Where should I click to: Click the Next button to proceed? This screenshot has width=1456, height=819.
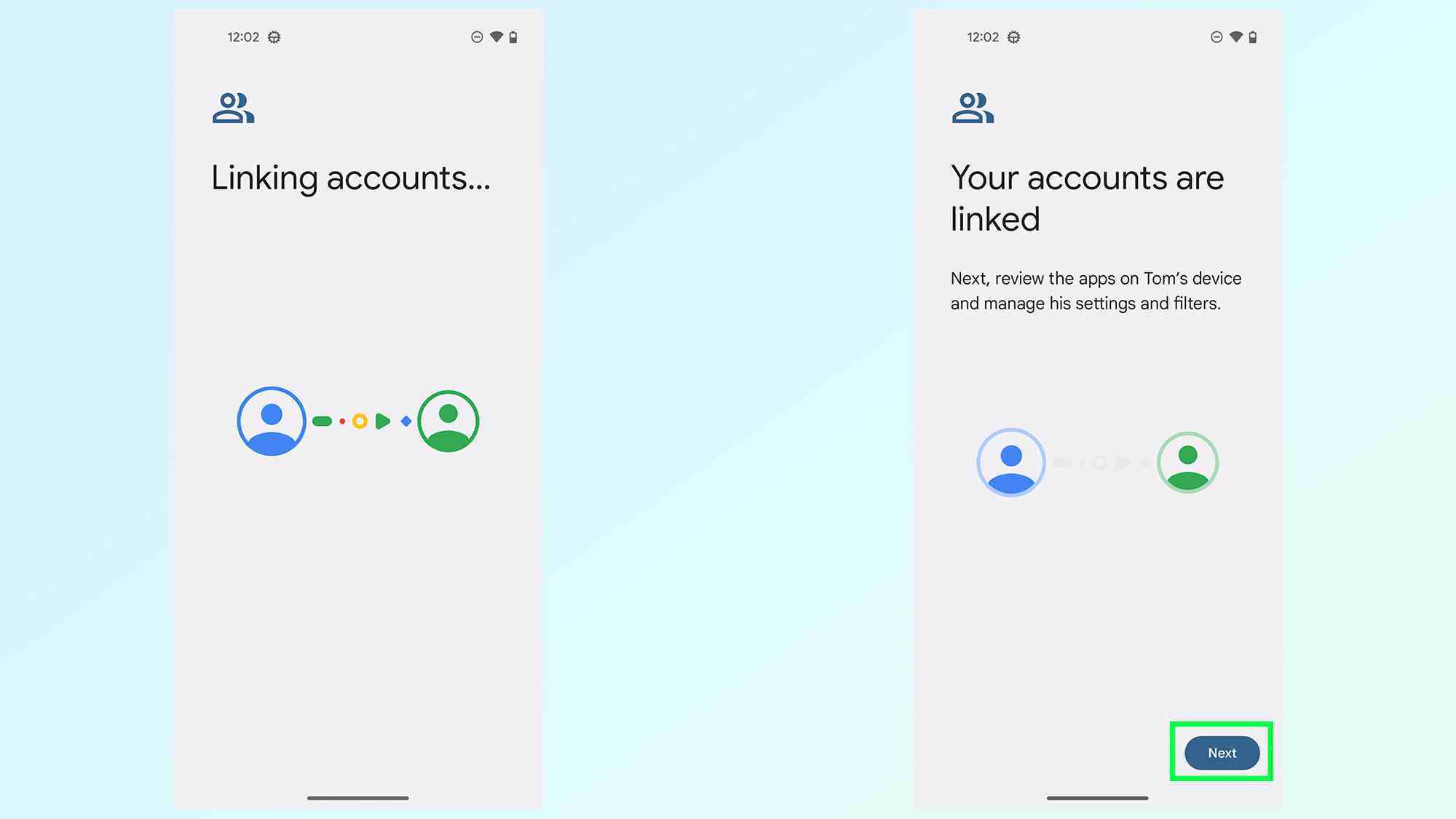[1221, 753]
